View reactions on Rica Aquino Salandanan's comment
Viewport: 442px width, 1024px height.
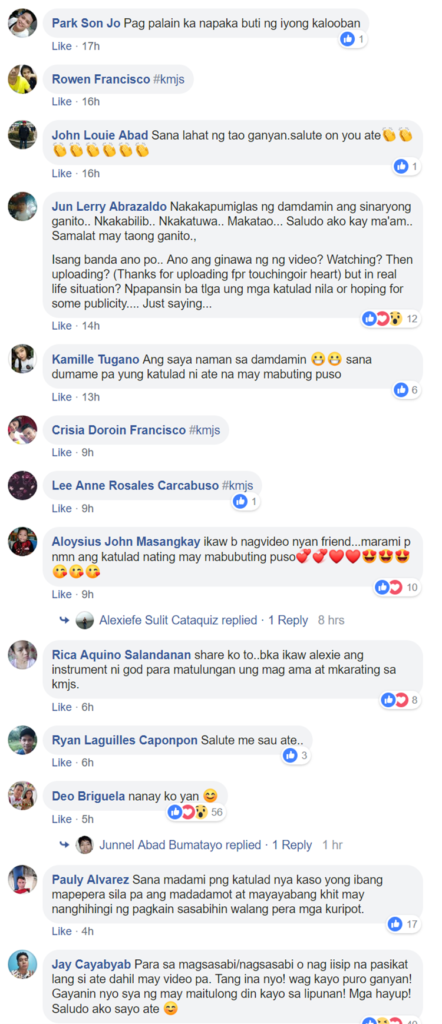(402, 700)
